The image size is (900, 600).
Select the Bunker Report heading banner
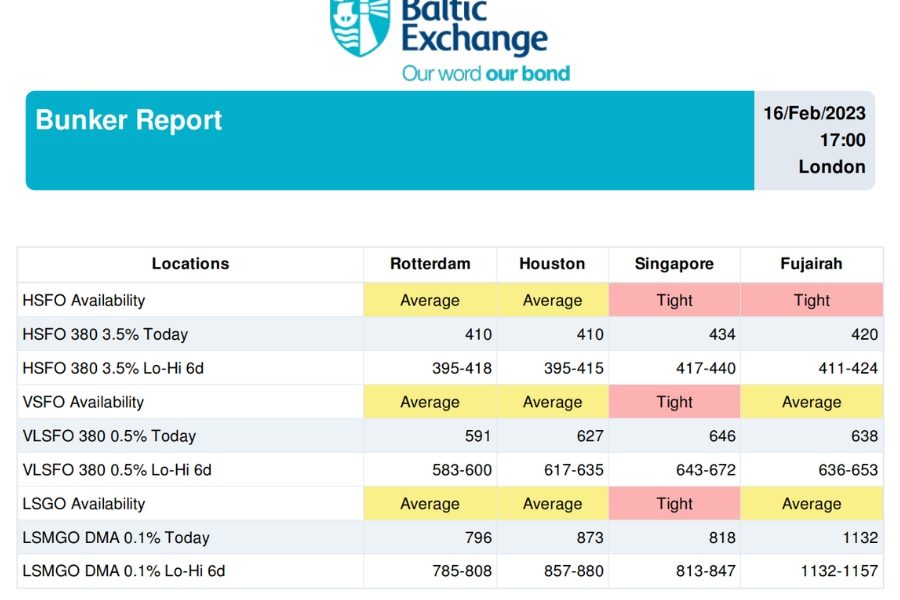coord(390,140)
